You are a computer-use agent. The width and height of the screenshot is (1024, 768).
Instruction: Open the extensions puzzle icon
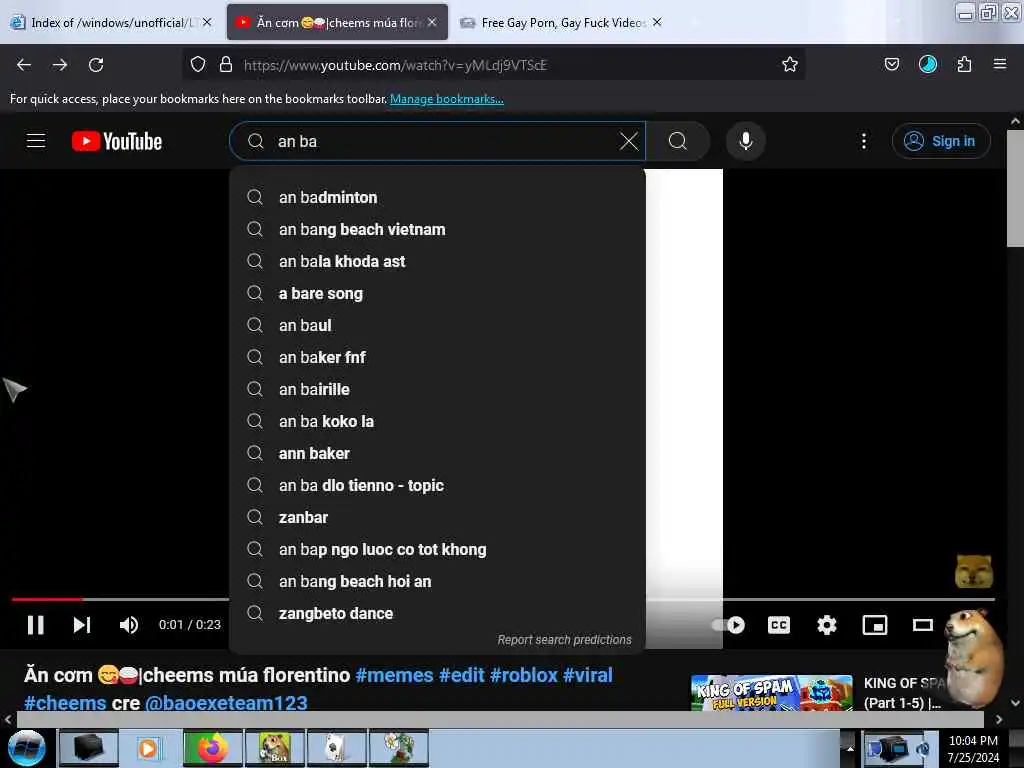964,64
